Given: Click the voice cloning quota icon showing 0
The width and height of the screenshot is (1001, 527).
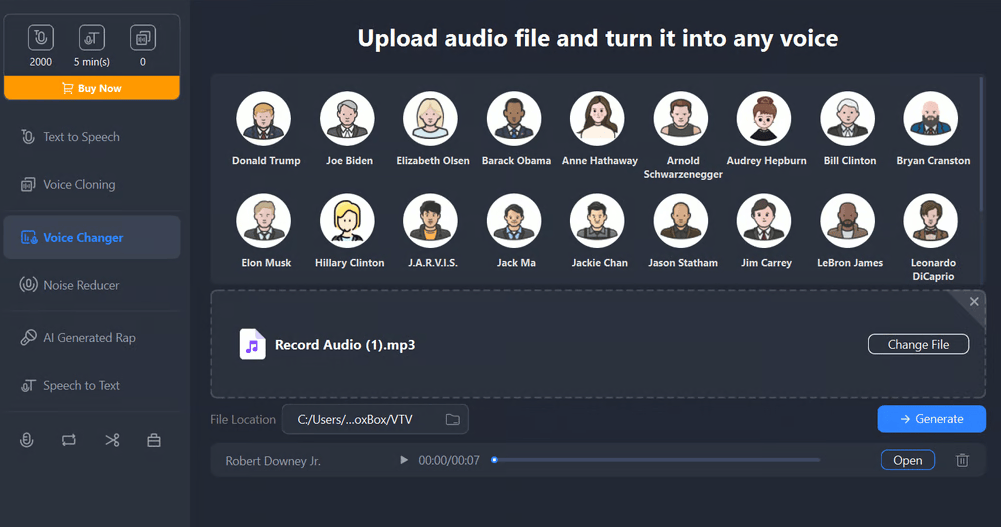Looking at the screenshot, I should (x=142, y=38).
